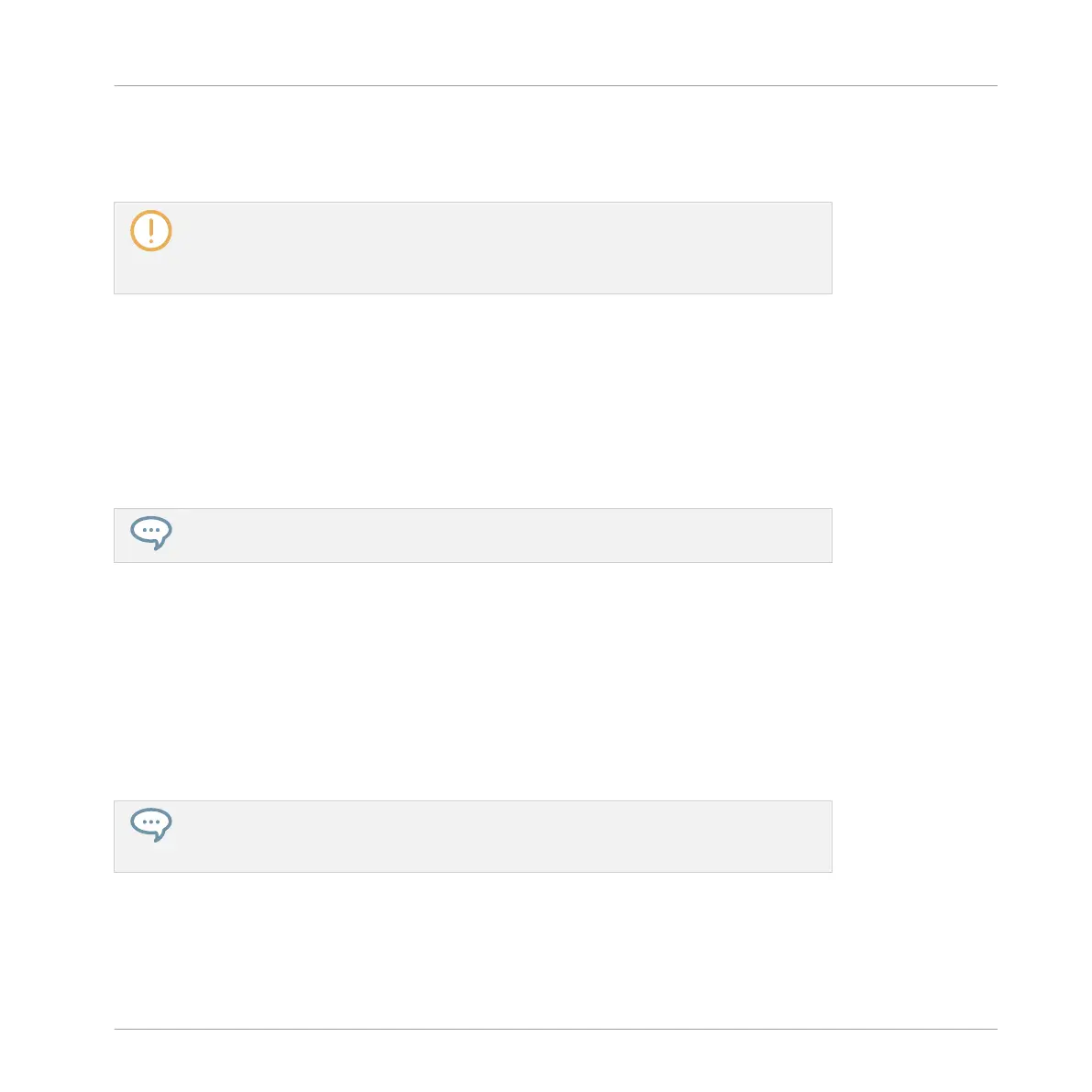This screenshot has width=1092, height=1092.
Task: Click the blank footer area below the bottom rule
Action: pos(556,1061)
